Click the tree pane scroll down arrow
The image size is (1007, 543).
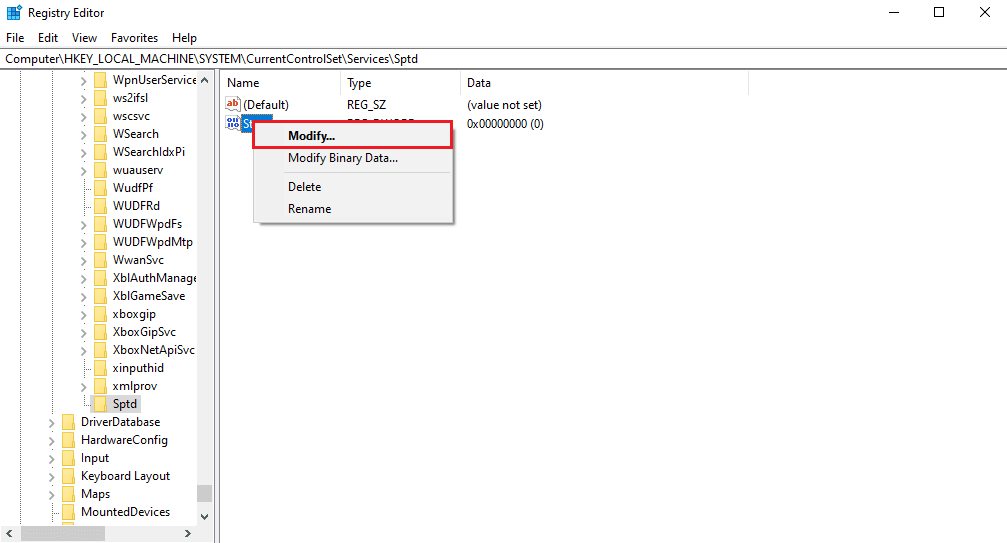pos(204,517)
